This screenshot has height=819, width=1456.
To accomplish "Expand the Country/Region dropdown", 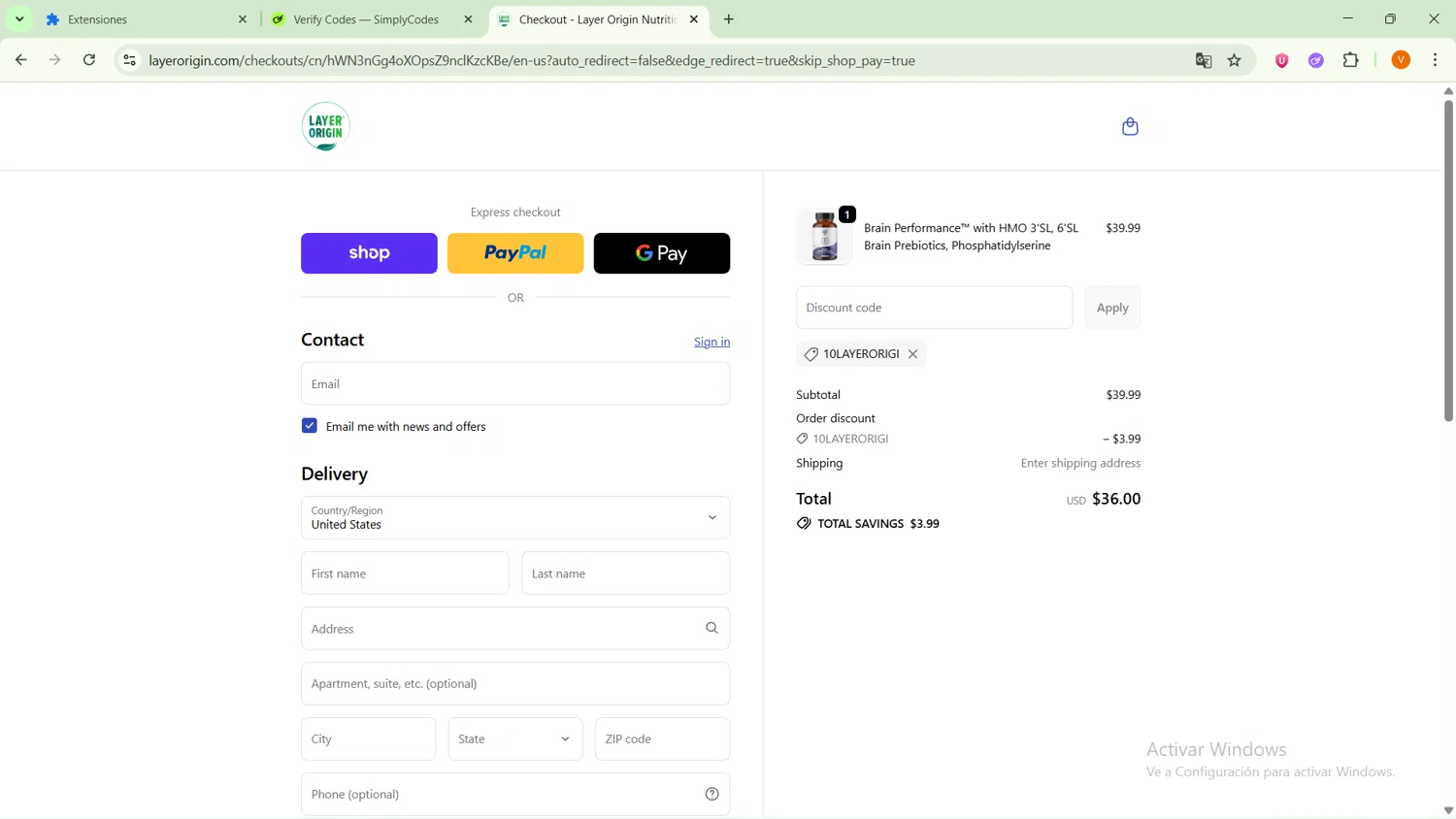I will coord(515,518).
